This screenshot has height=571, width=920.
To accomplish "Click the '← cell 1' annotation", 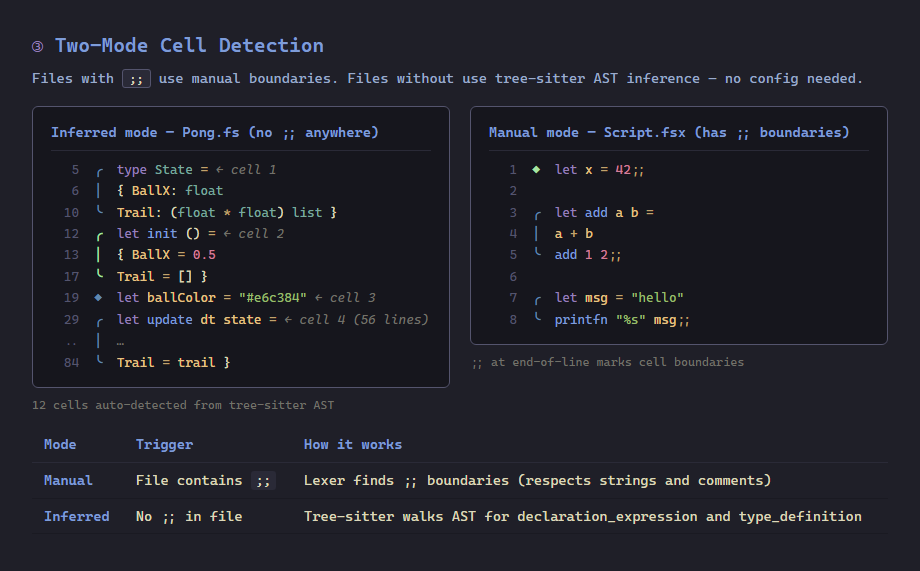I will point(246,170).
